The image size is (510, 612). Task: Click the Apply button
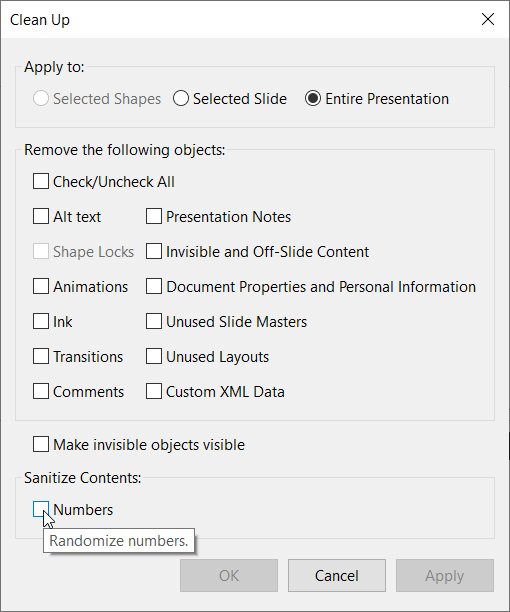coord(445,575)
